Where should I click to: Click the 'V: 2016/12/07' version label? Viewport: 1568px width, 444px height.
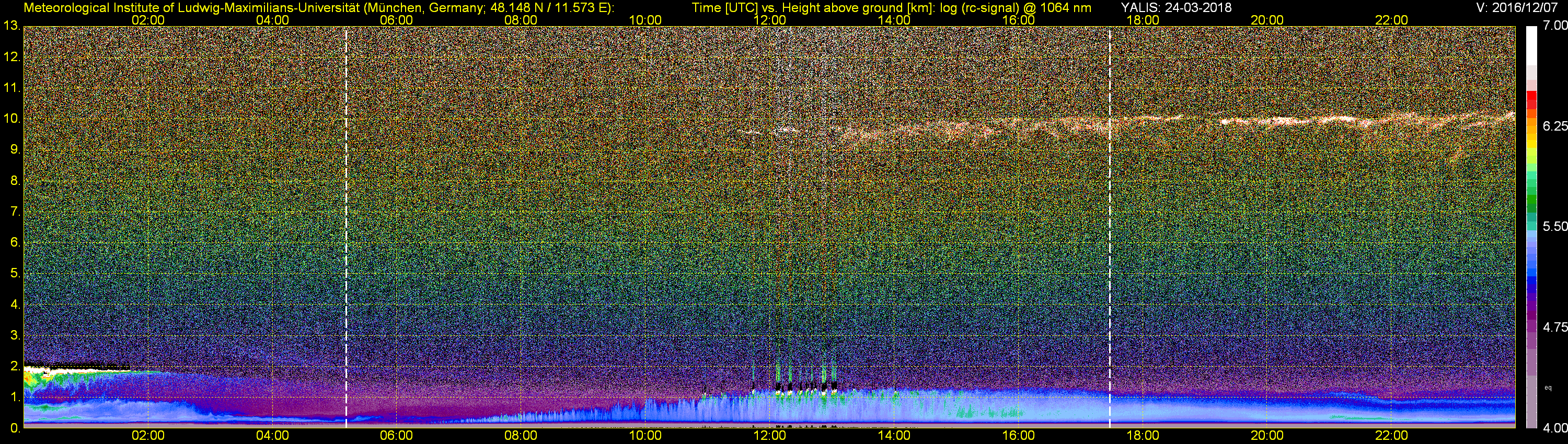click(1516, 8)
